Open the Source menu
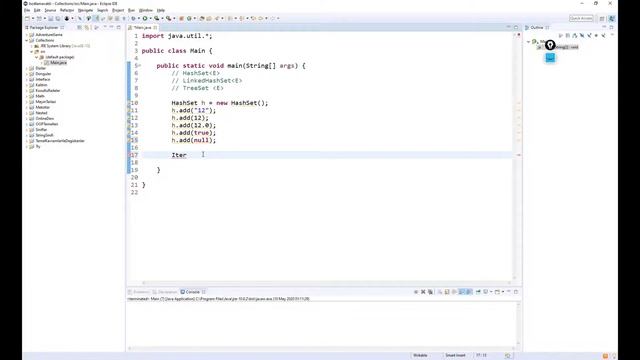 pyautogui.click(x=50, y=10)
